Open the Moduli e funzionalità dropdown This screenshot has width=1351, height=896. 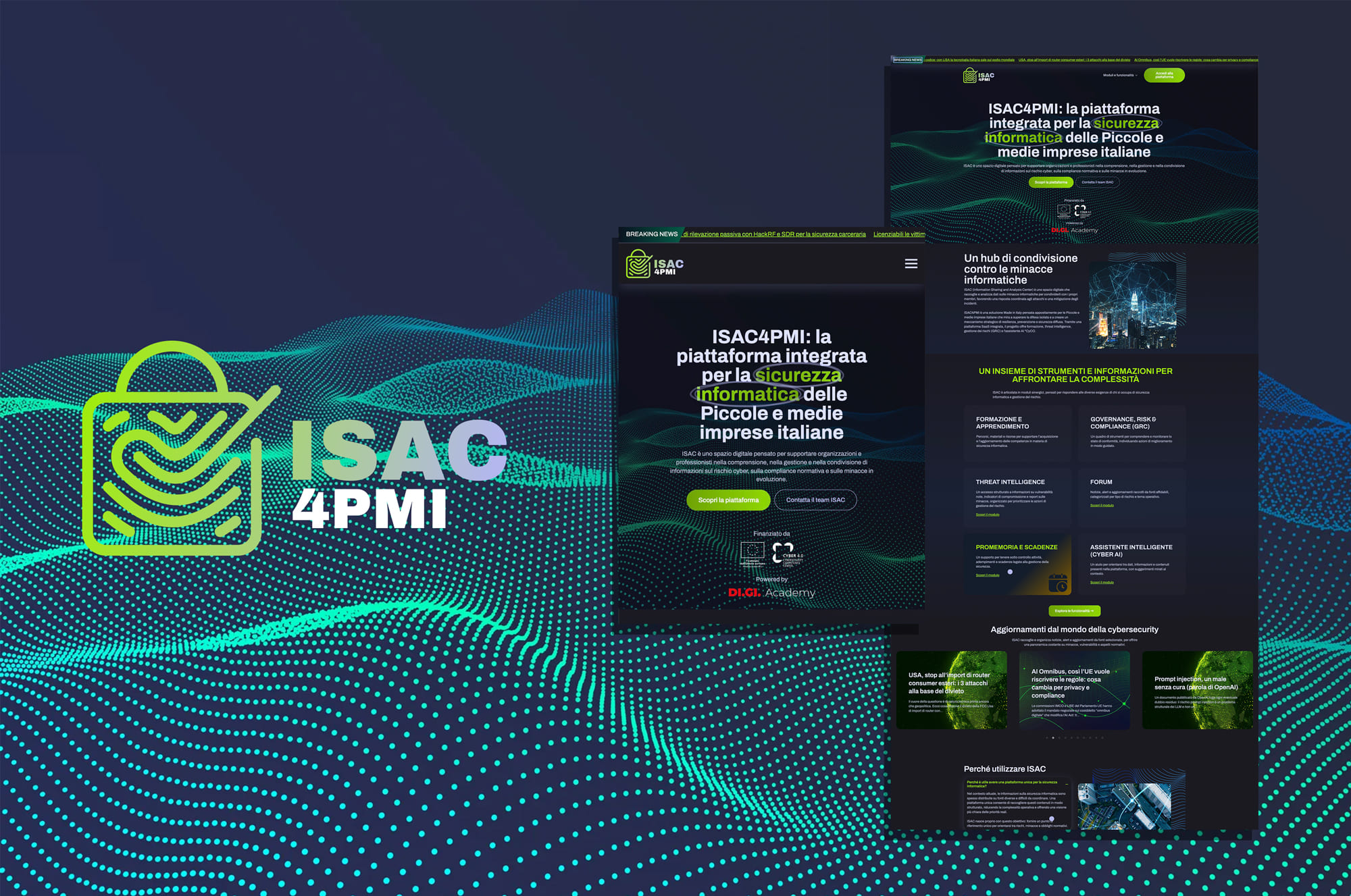tap(1117, 76)
